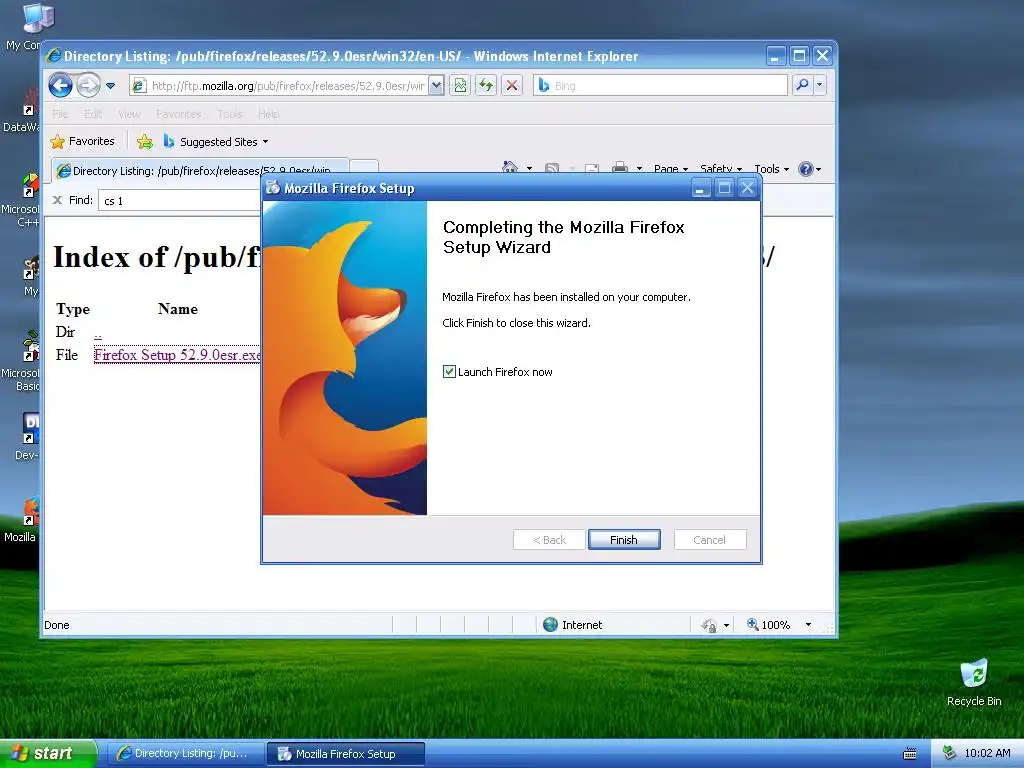Image resolution: width=1024 pixels, height=768 pixels.
Task: Close the Find bar with X
Action: (57, 200)
